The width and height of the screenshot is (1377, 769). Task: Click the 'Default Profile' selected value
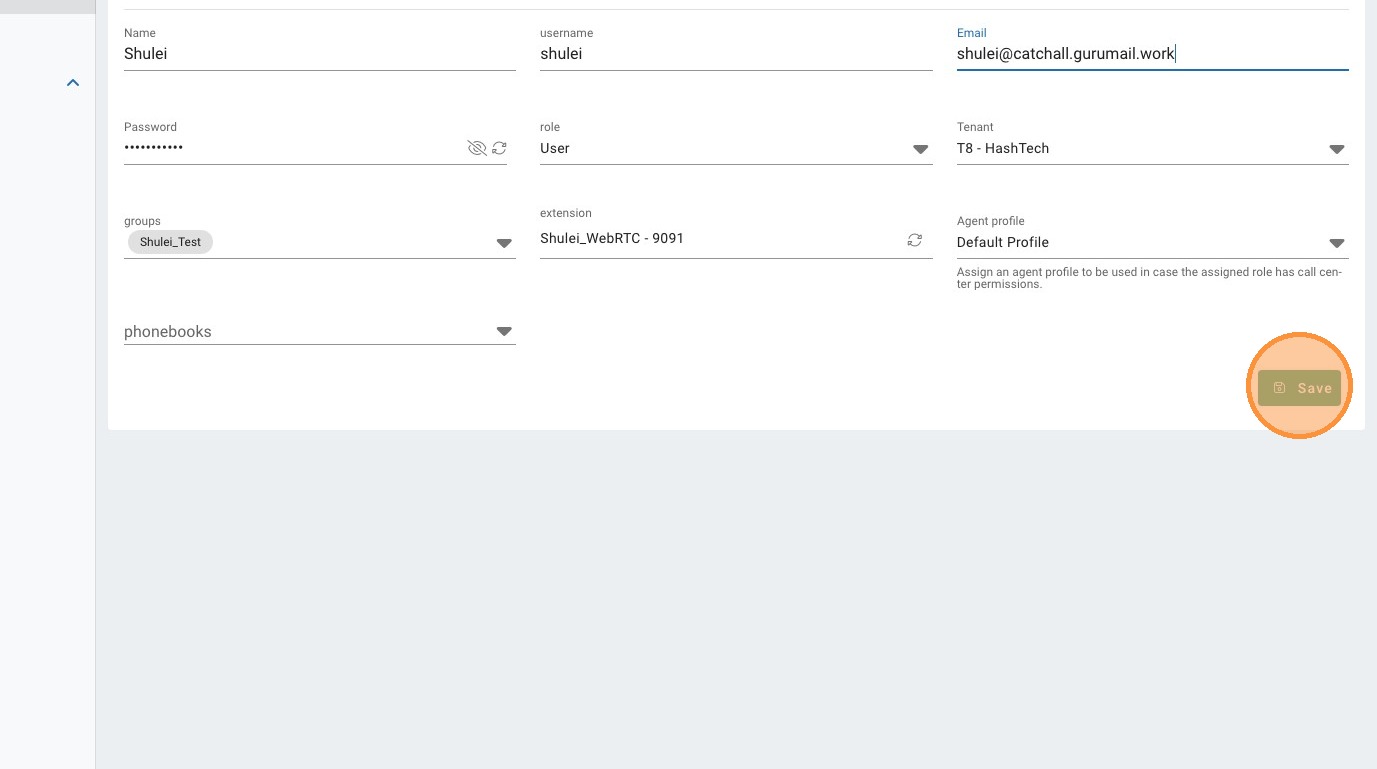click(x=1002, y=242)
